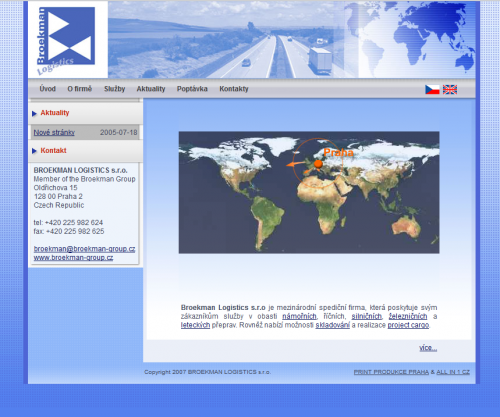Screen dimensions: 500x417
Task: Open the Poptávka navigation item
Action: (192, 89)
